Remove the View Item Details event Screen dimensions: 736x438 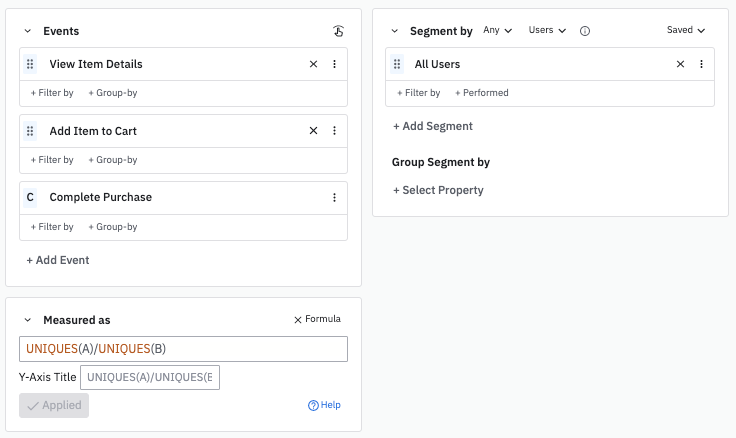coord(313,64)
